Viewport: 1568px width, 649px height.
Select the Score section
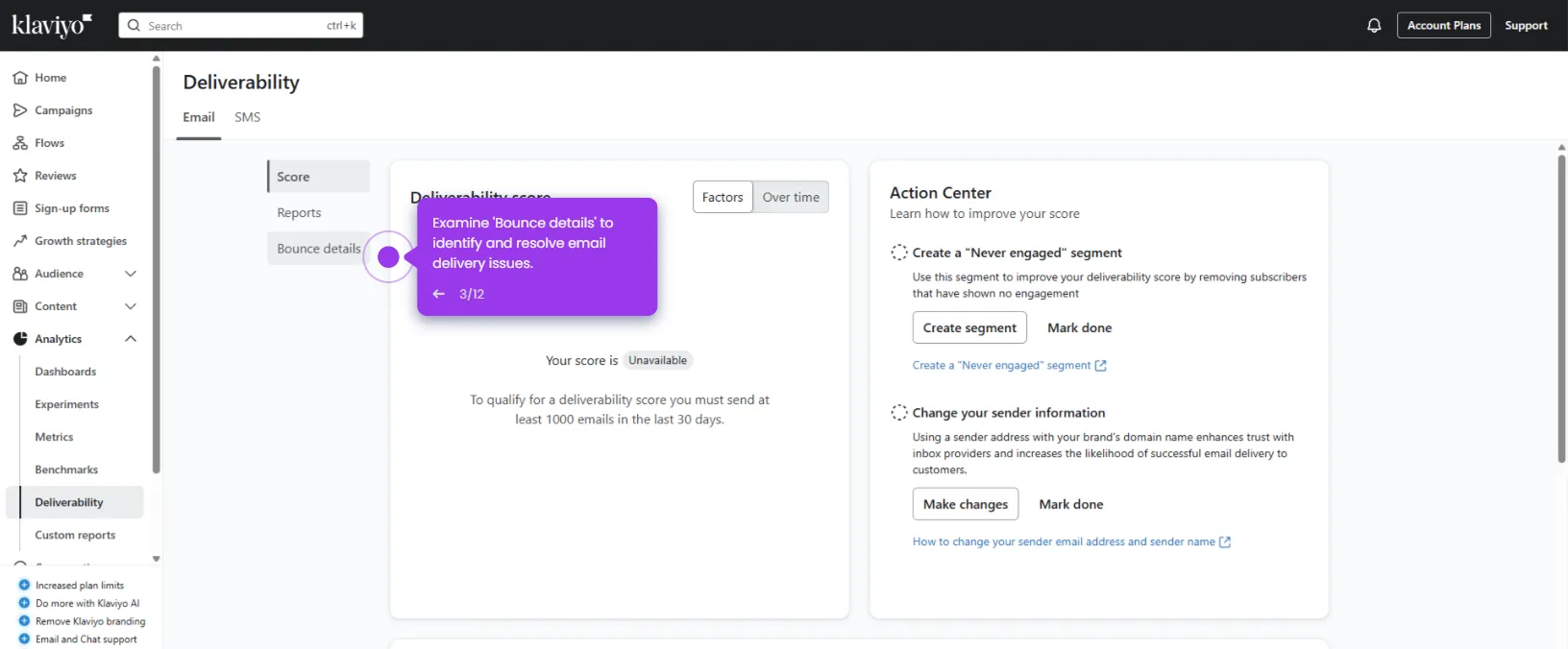pos(319,177)
